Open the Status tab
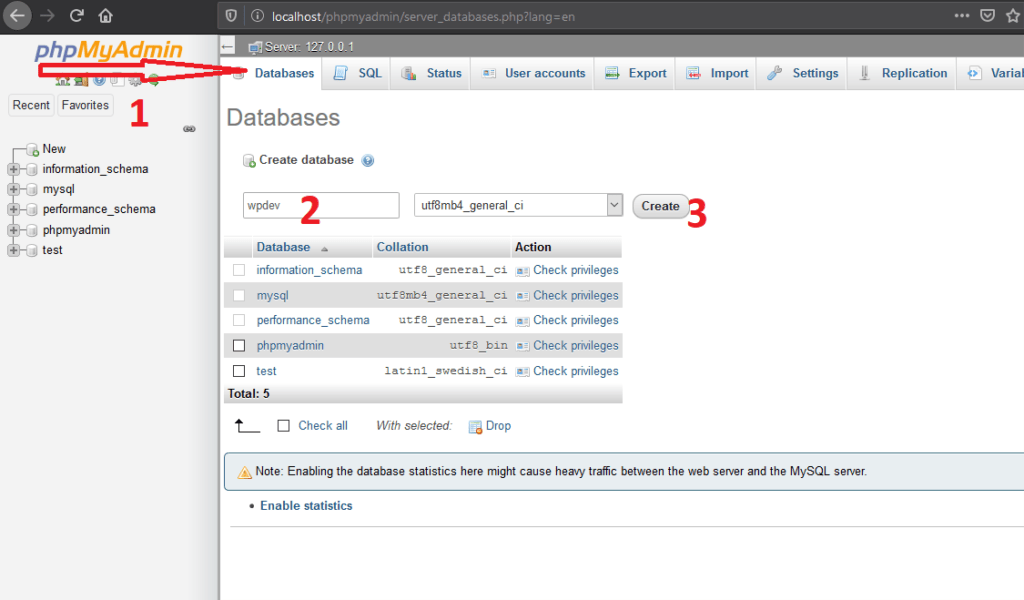This screenshot has width=1024, height=600. [431, 73]
